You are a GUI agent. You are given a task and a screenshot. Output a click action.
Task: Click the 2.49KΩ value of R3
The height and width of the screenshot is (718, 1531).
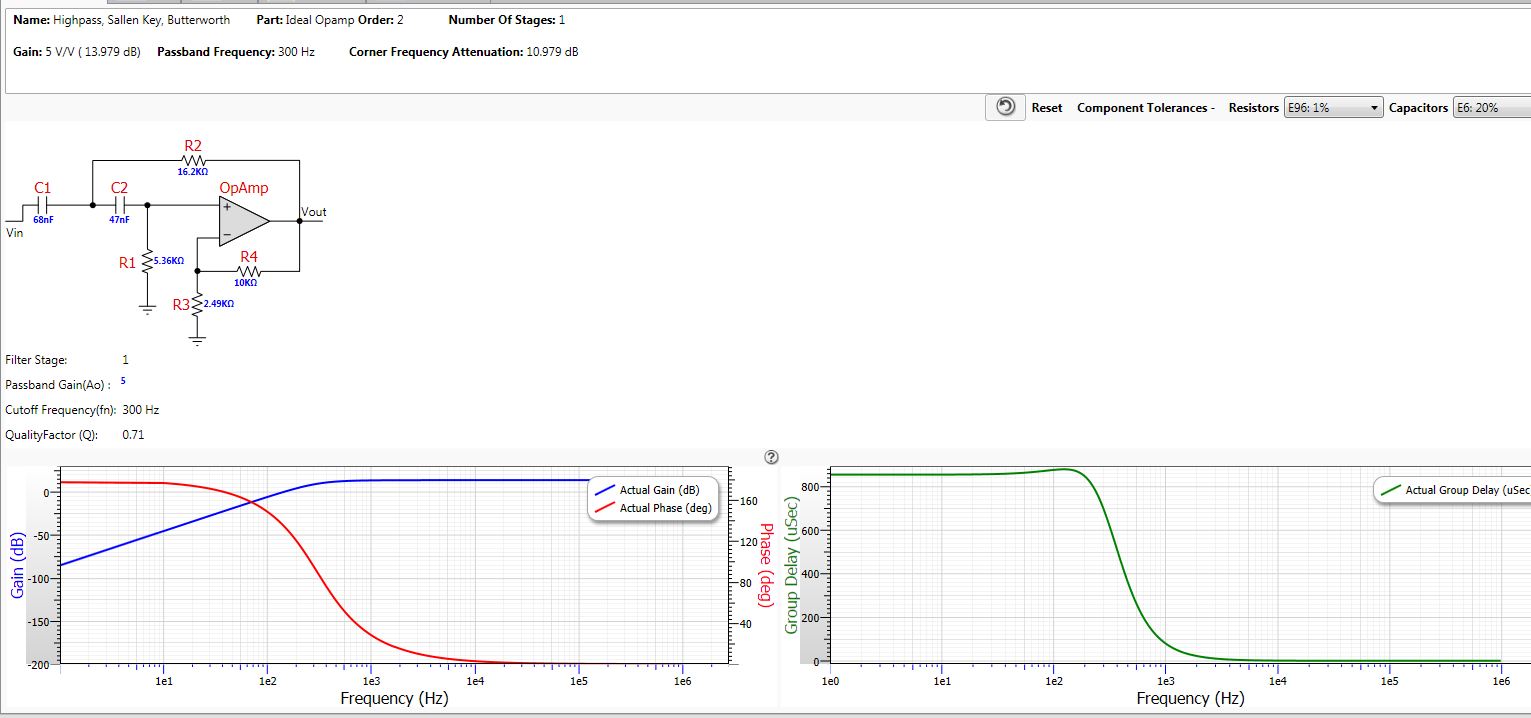[217, 303]
